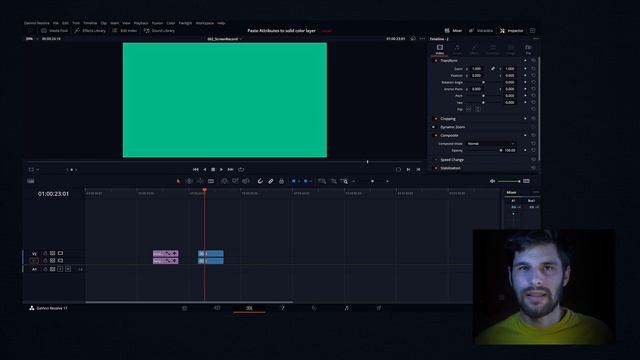
Task: Adjust the Rotation Angle slider
Action: 484,82
